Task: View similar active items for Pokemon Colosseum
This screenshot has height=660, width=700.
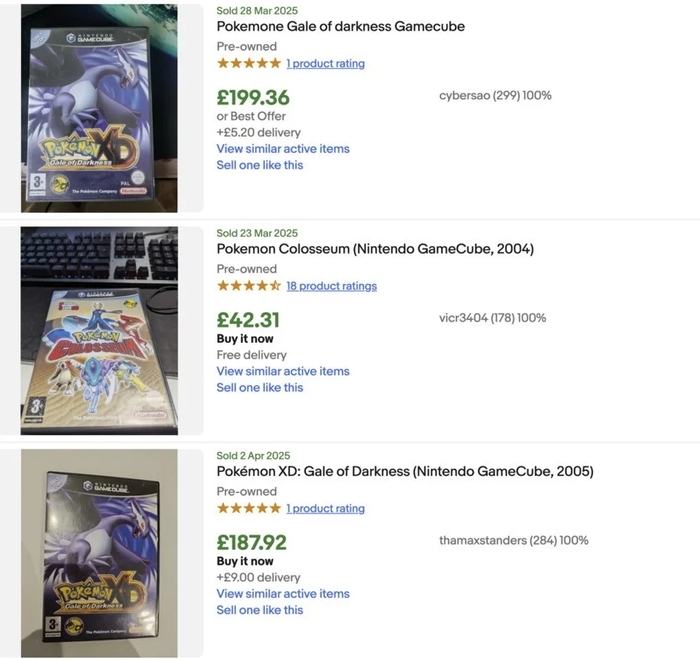Action: [x=283, y=371]
